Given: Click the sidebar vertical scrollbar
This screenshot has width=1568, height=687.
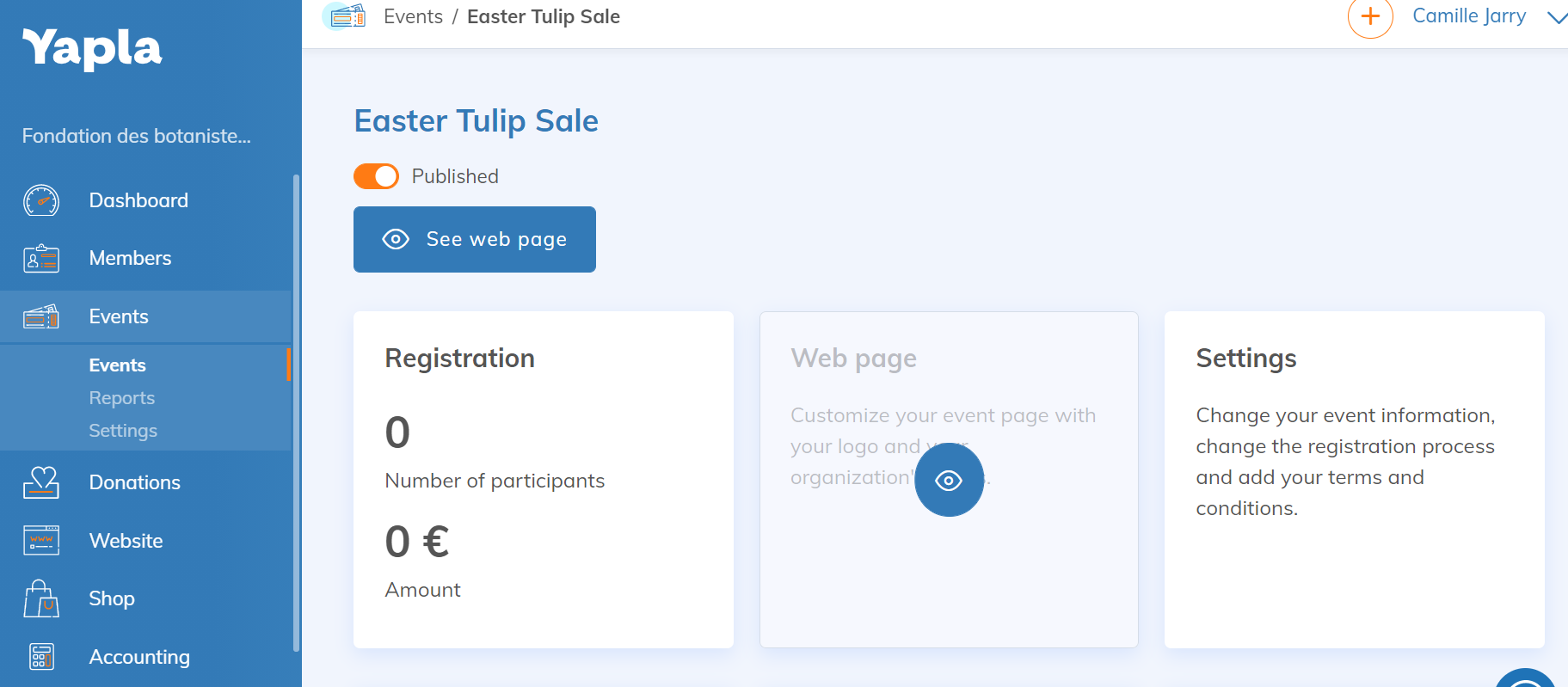Looking at the screenshot, I should point(296,413).
